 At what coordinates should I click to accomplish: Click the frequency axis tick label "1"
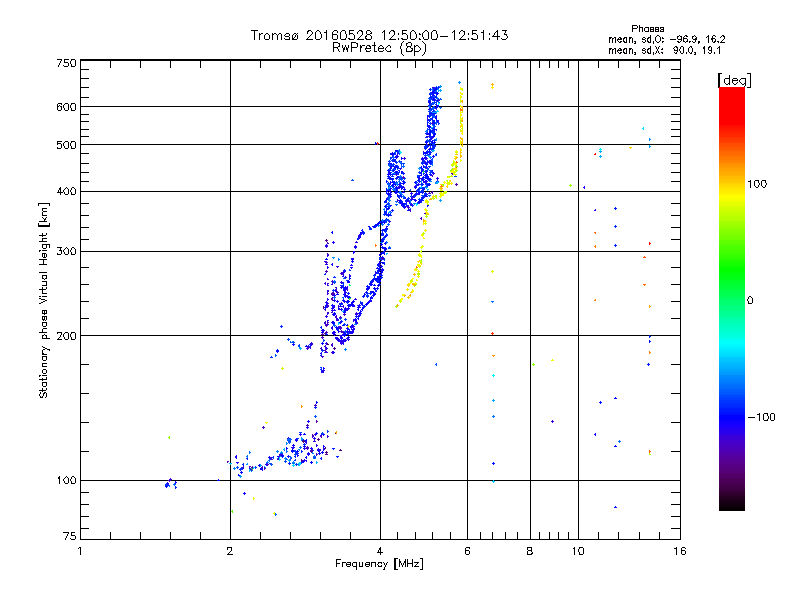(80, 551)
